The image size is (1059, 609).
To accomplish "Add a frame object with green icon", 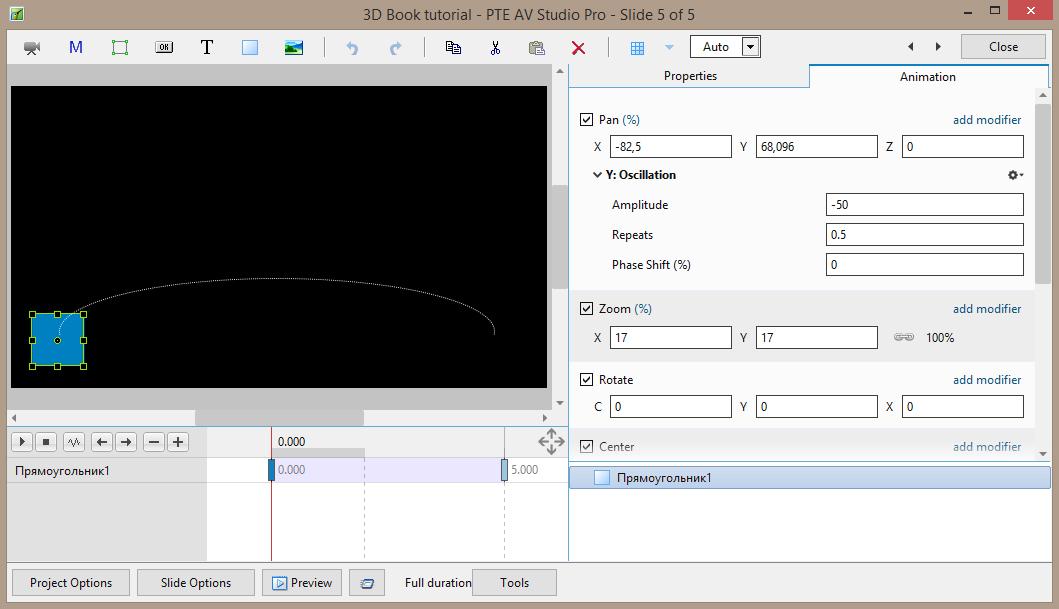I will [x=120, y=47].
